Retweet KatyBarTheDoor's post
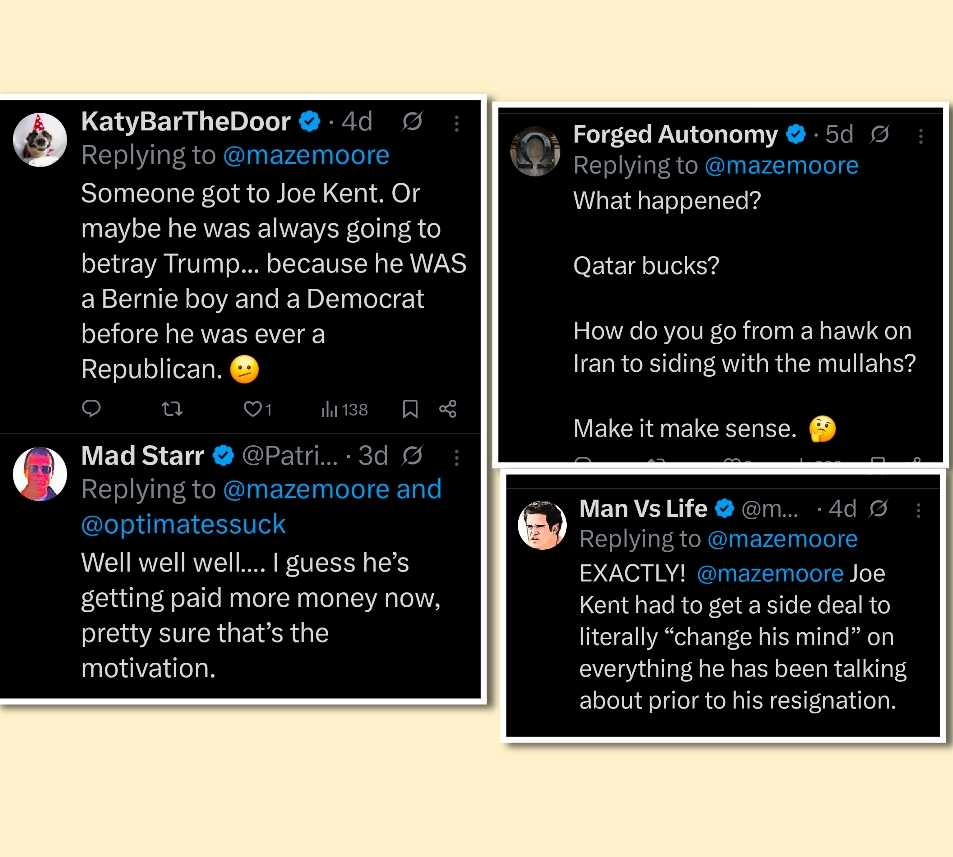 pyautogui.click(x=173, y=408)
